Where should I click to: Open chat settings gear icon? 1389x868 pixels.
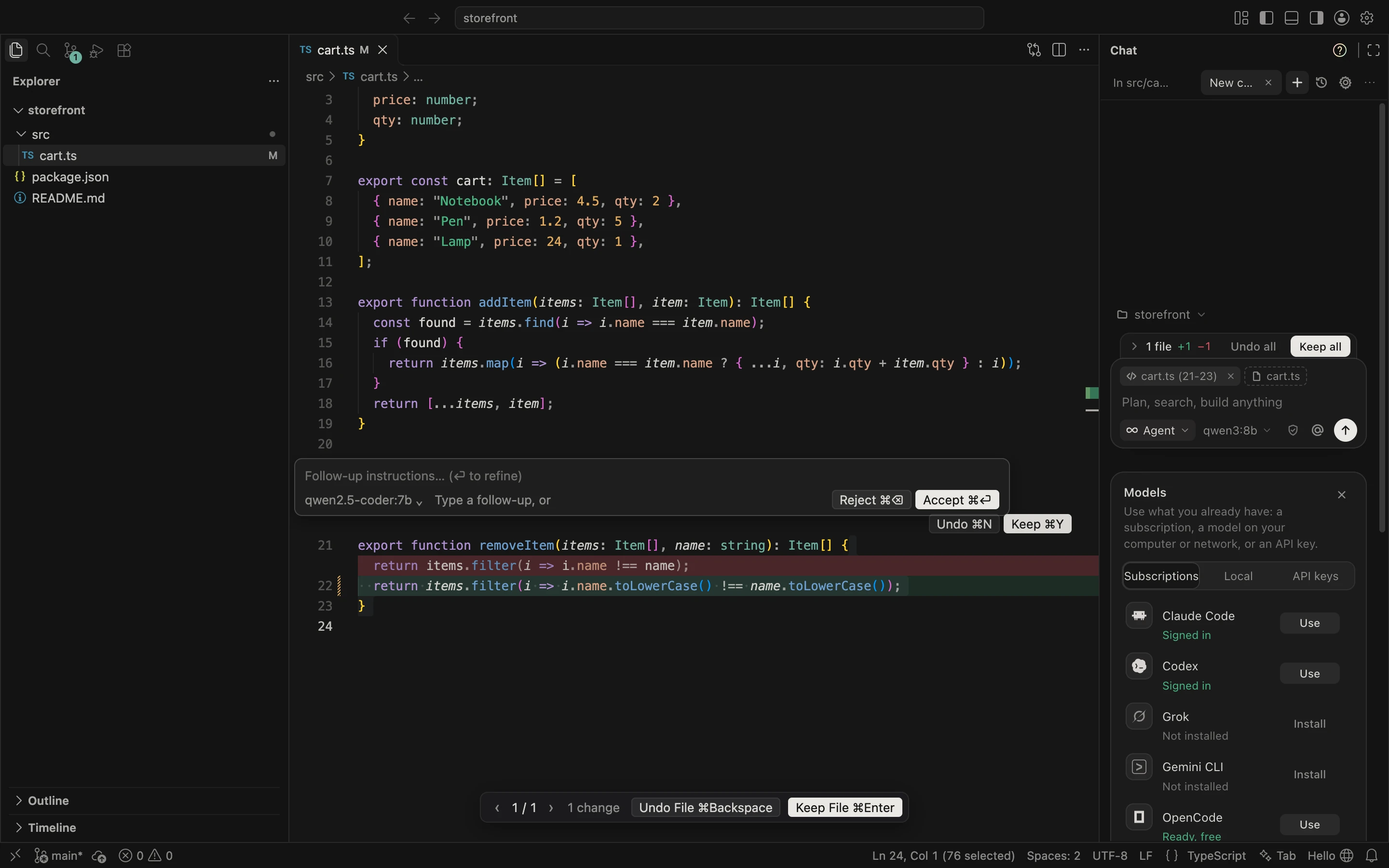[1345, 82]
